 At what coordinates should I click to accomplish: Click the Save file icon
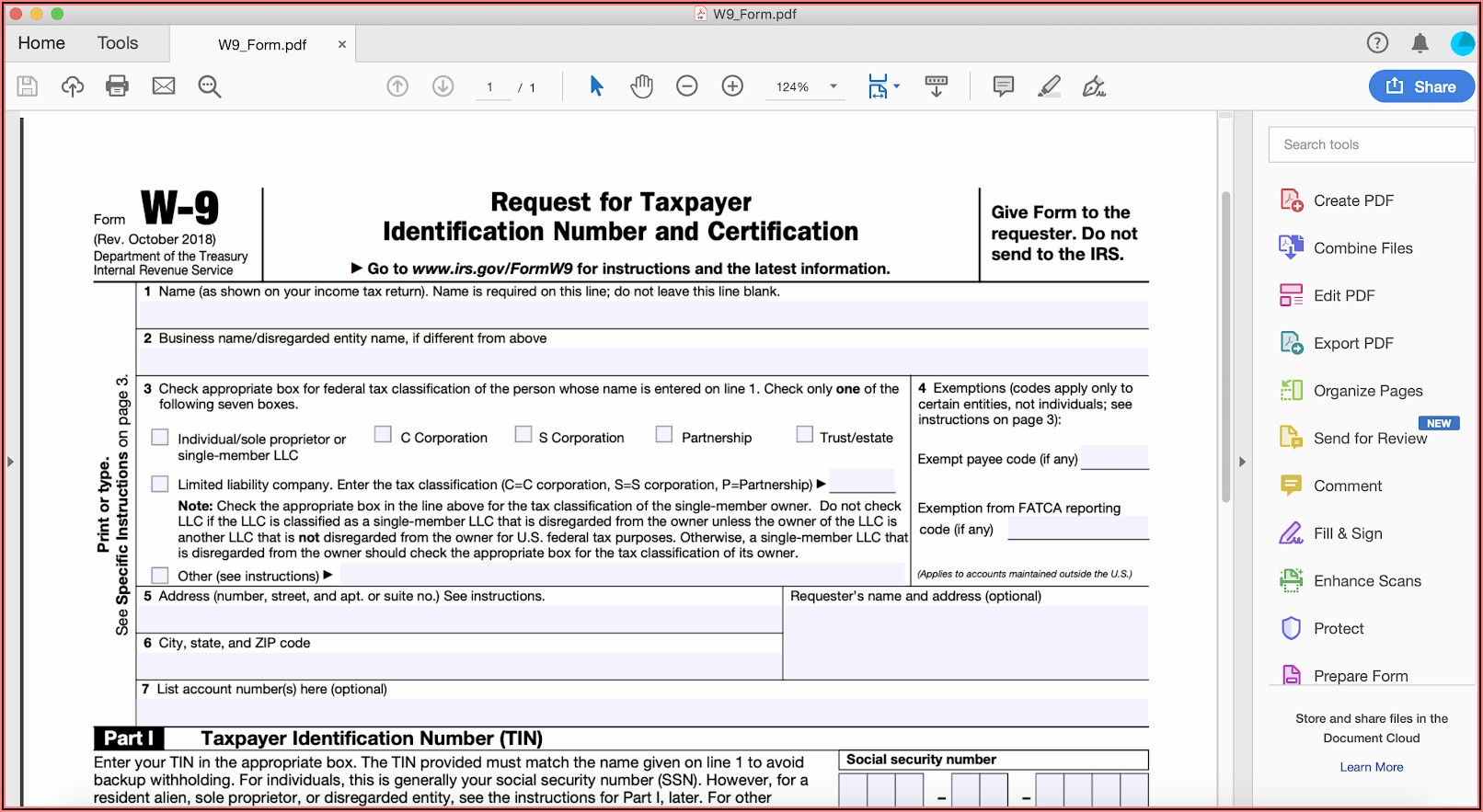coord(28,86)
